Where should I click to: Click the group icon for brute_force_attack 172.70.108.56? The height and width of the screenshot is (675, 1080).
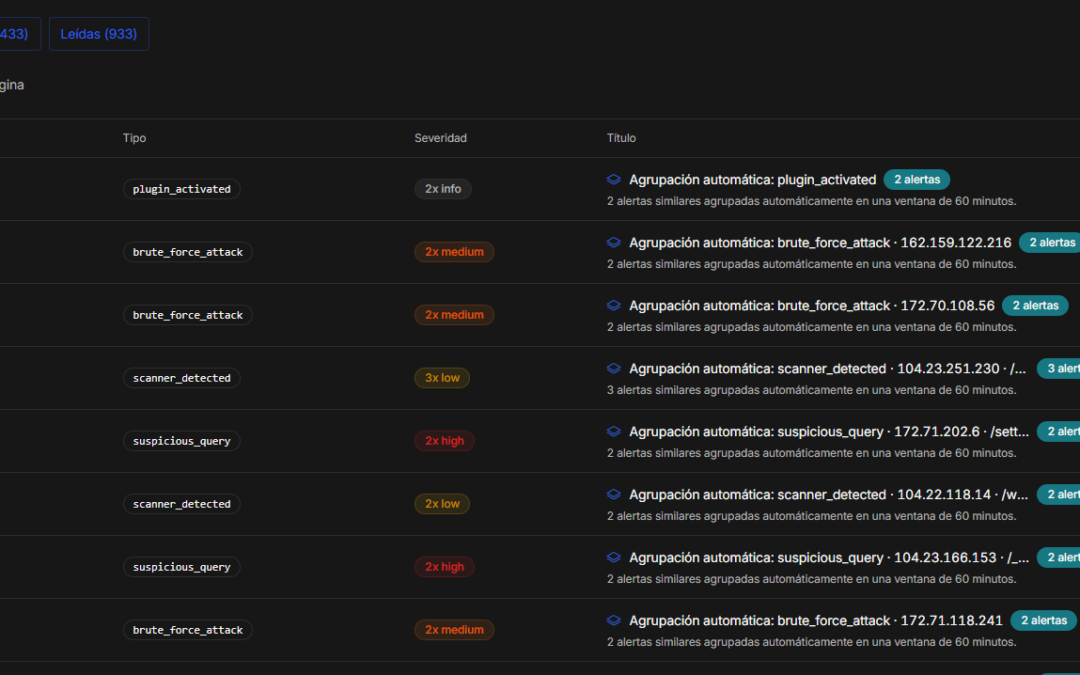pyautogui.click(x=614, y=306)
